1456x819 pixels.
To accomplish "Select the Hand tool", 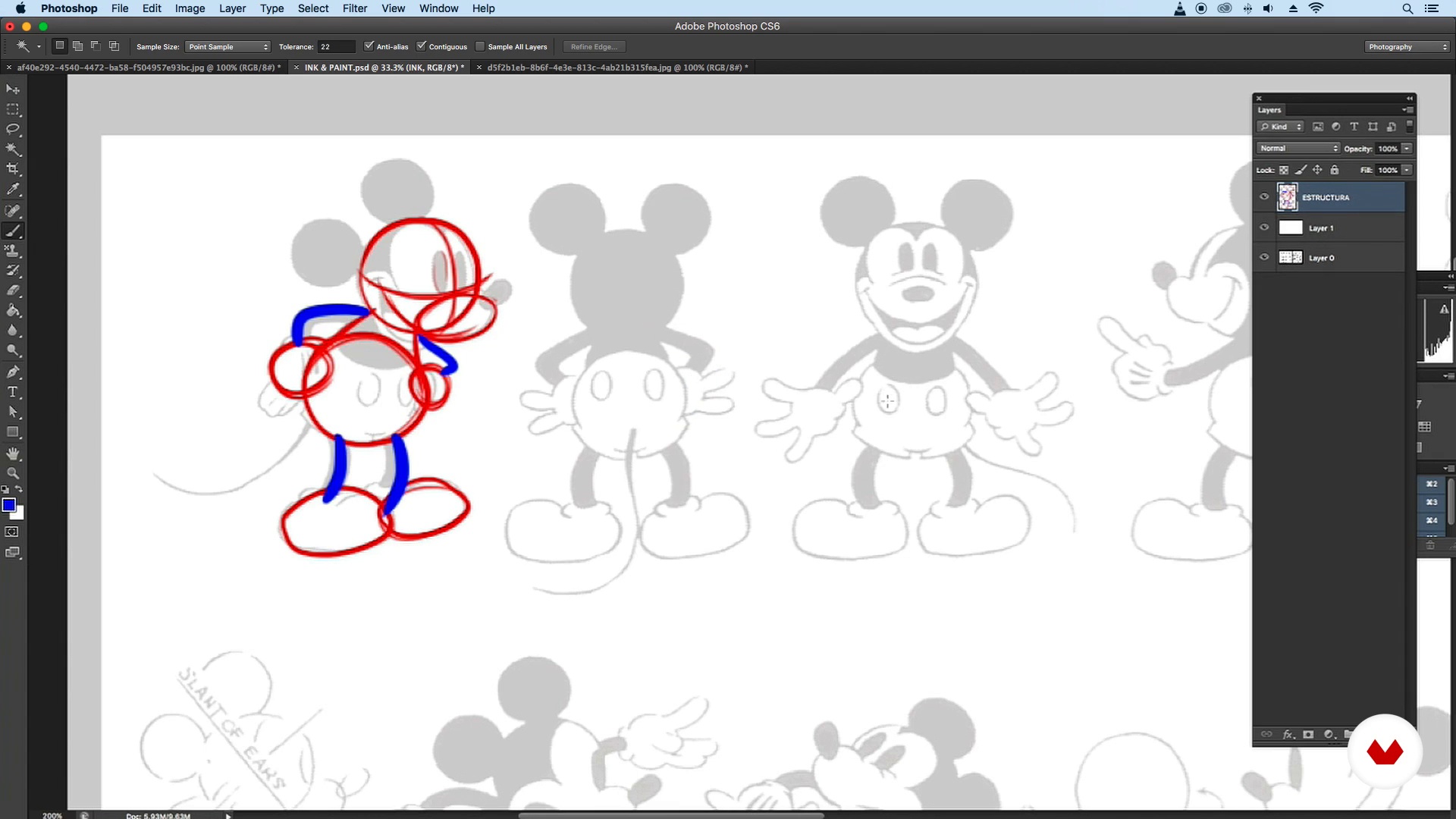I will (13, 453).
